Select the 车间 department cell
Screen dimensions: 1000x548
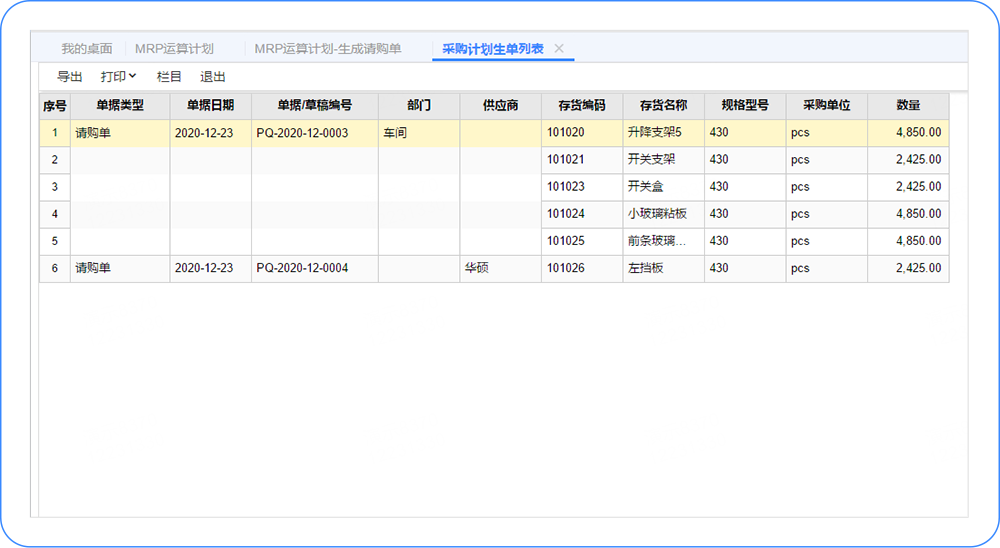pyautogui.click(x=394, y=132)
